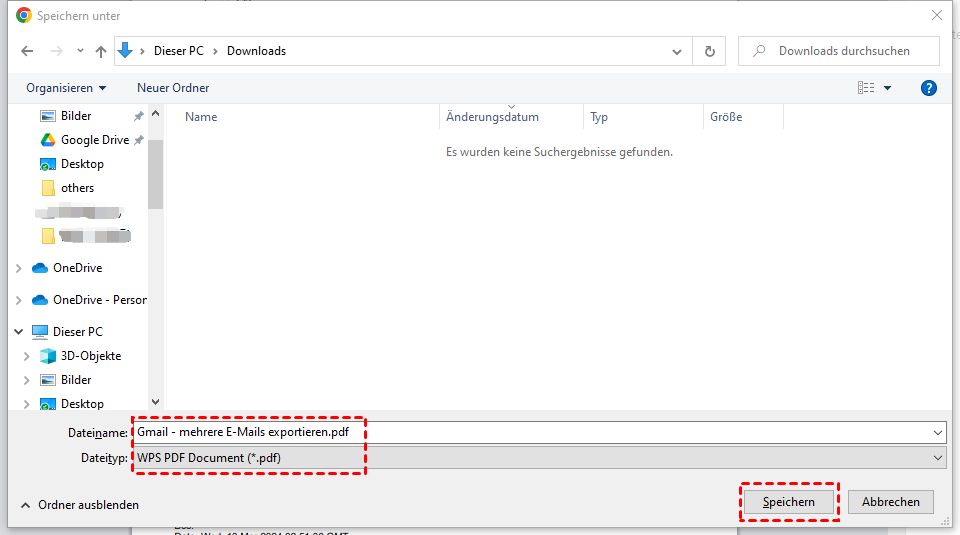The height and width of the screenshot is (535, 960).
Task: Click the others folder icon
Action: tap(48, 188)
